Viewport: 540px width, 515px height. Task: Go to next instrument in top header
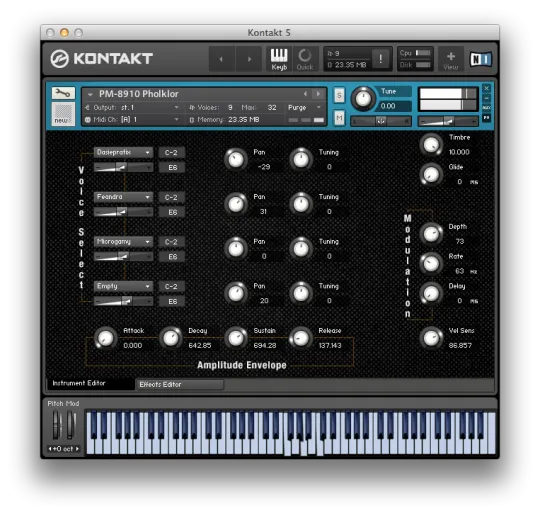click(x=249, y=59)
